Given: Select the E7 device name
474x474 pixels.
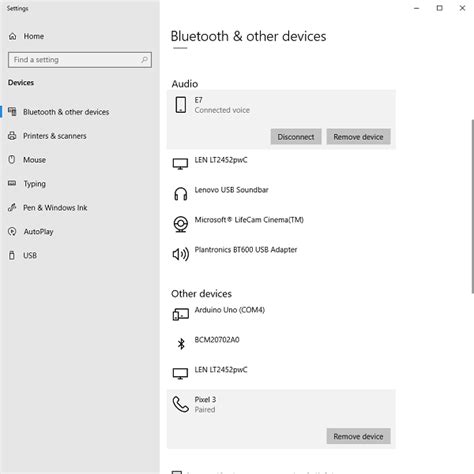Looking at the screenshot, I should point(198,100).
